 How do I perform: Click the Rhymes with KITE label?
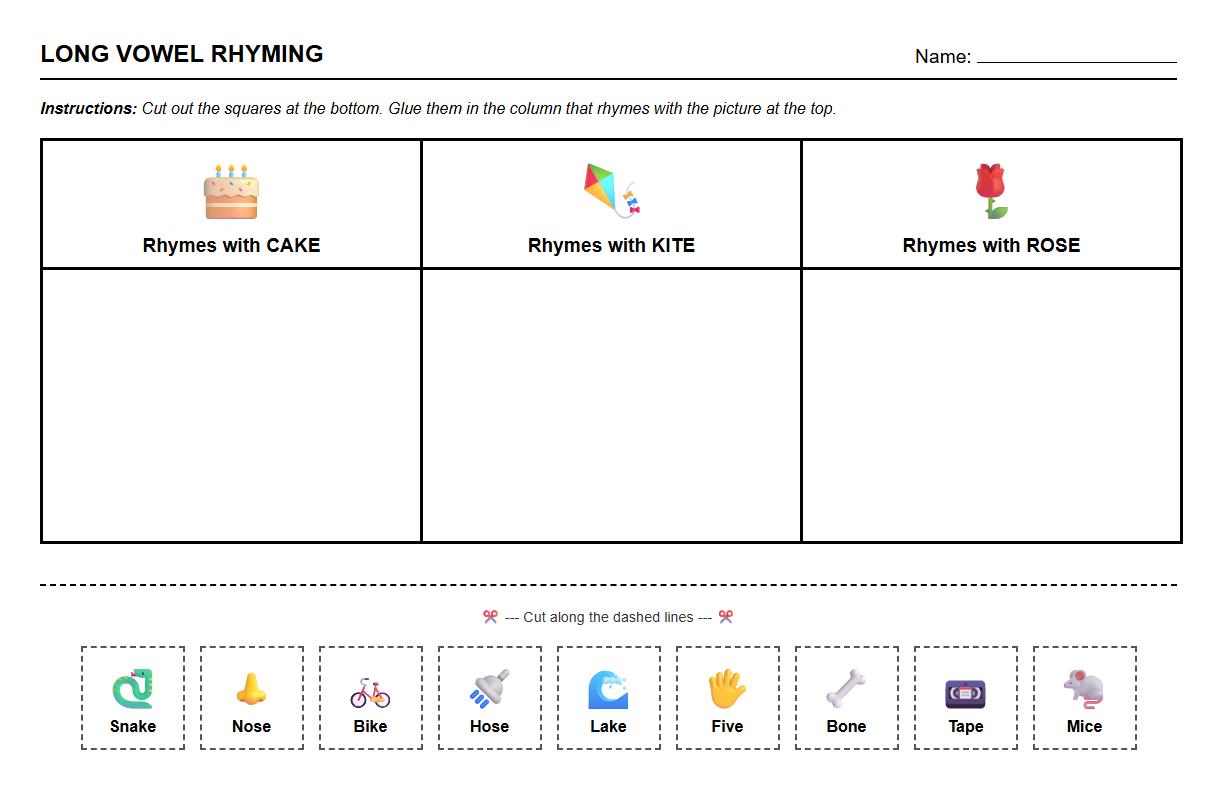[610, 245]
